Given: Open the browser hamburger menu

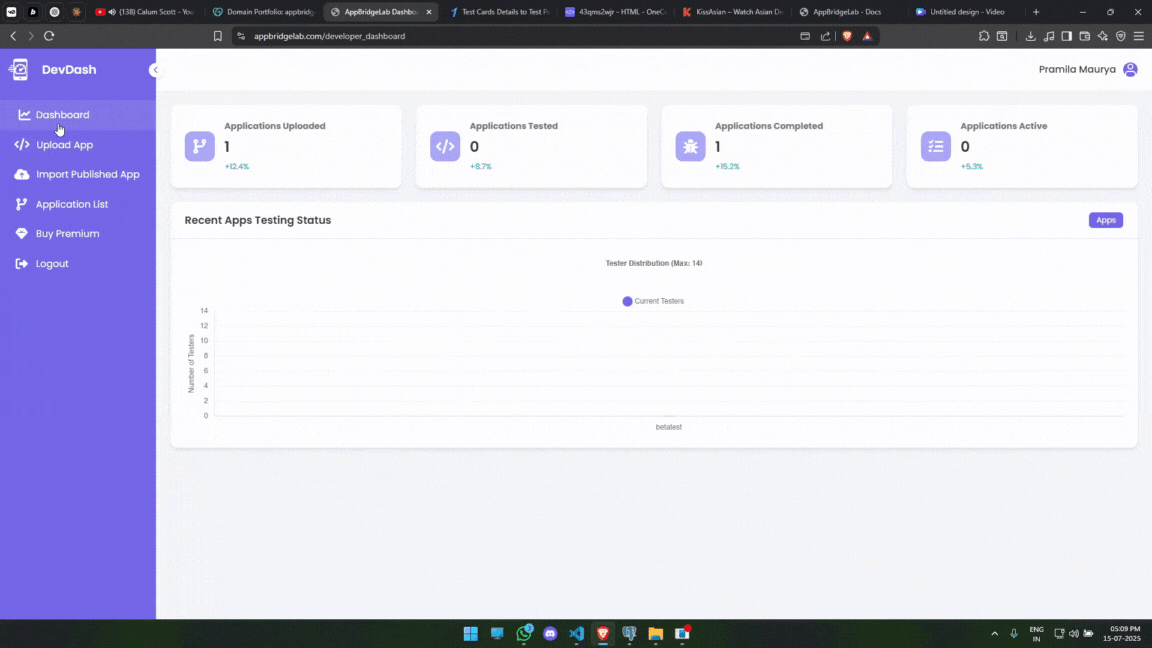Looking at the screenshot, I should point(1139,36).
